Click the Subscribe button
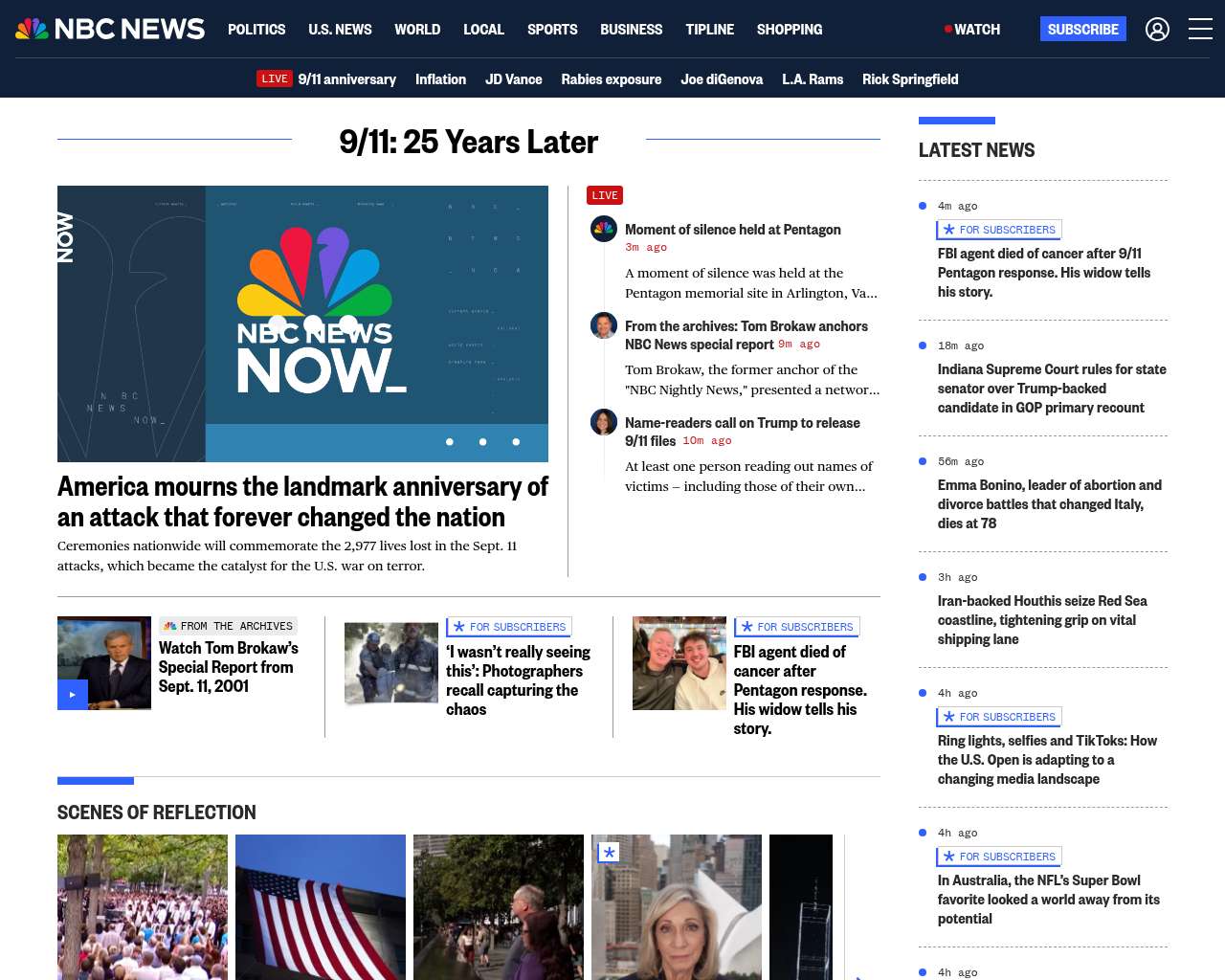 pos(1083,29)
